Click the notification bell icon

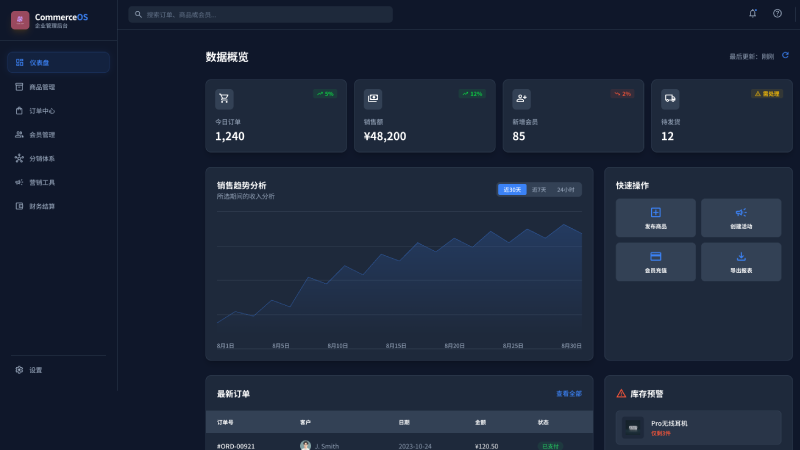(753, 14)
